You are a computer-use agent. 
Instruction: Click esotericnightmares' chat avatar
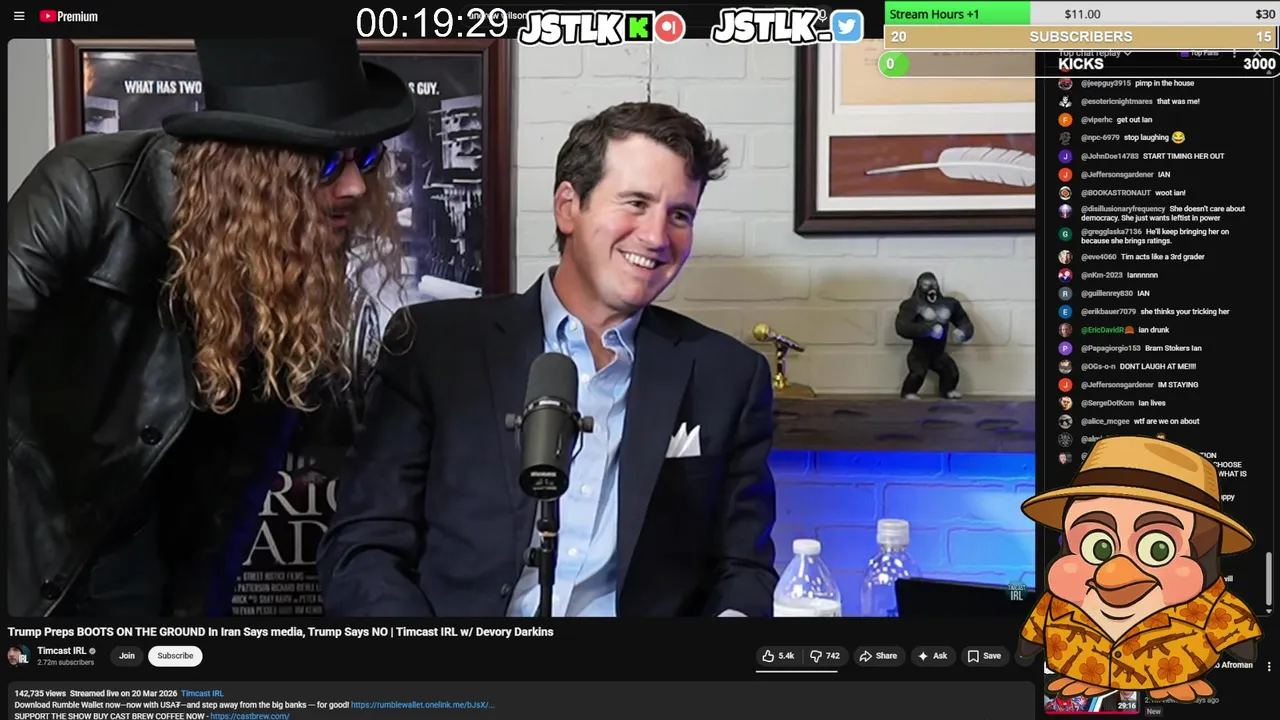[x=1065, y=101]
